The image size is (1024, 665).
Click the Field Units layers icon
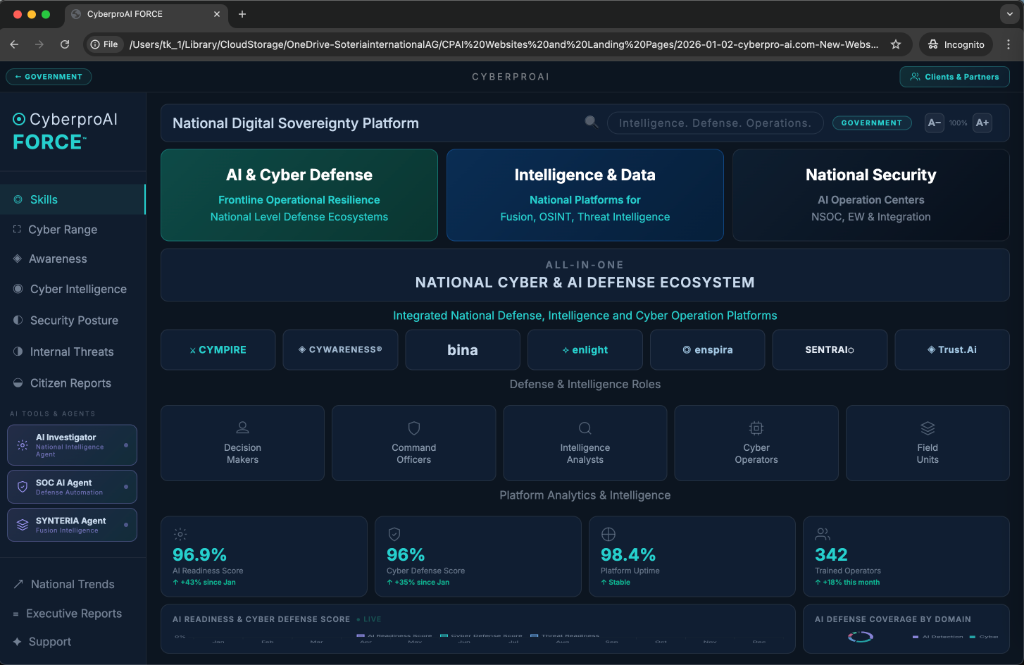[927, 428]
